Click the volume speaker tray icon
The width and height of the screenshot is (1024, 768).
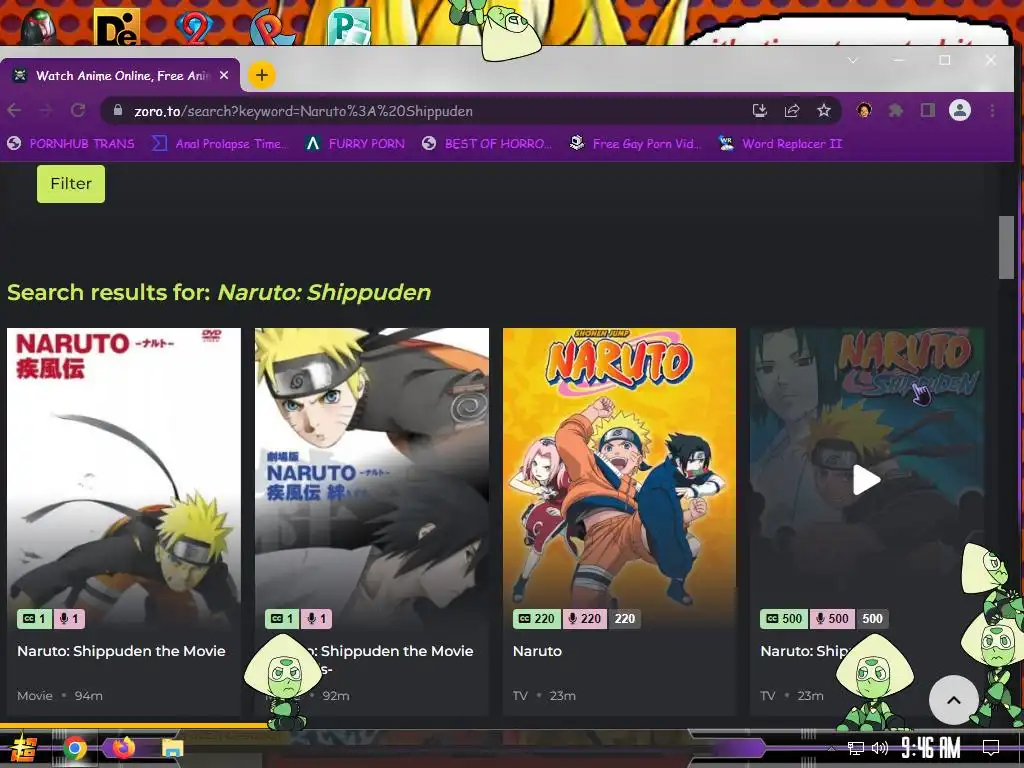[x=880, y=748]
